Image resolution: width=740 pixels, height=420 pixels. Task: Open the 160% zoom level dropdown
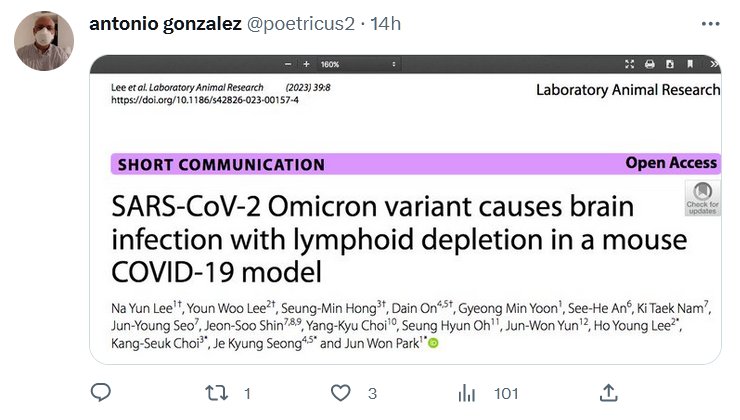(333, 64)
